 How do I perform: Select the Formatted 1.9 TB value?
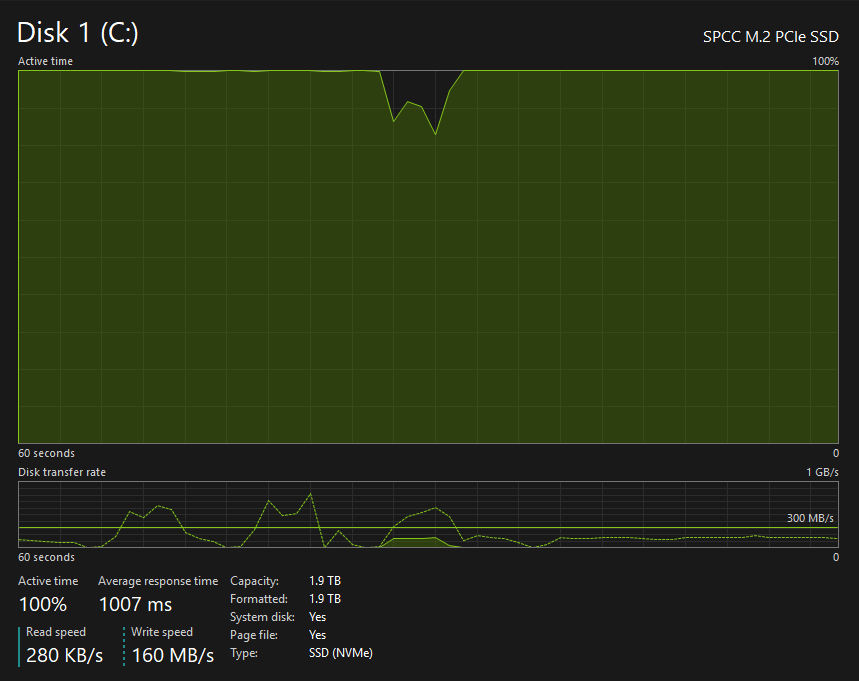pyautogui.click(x=325, y=599)
